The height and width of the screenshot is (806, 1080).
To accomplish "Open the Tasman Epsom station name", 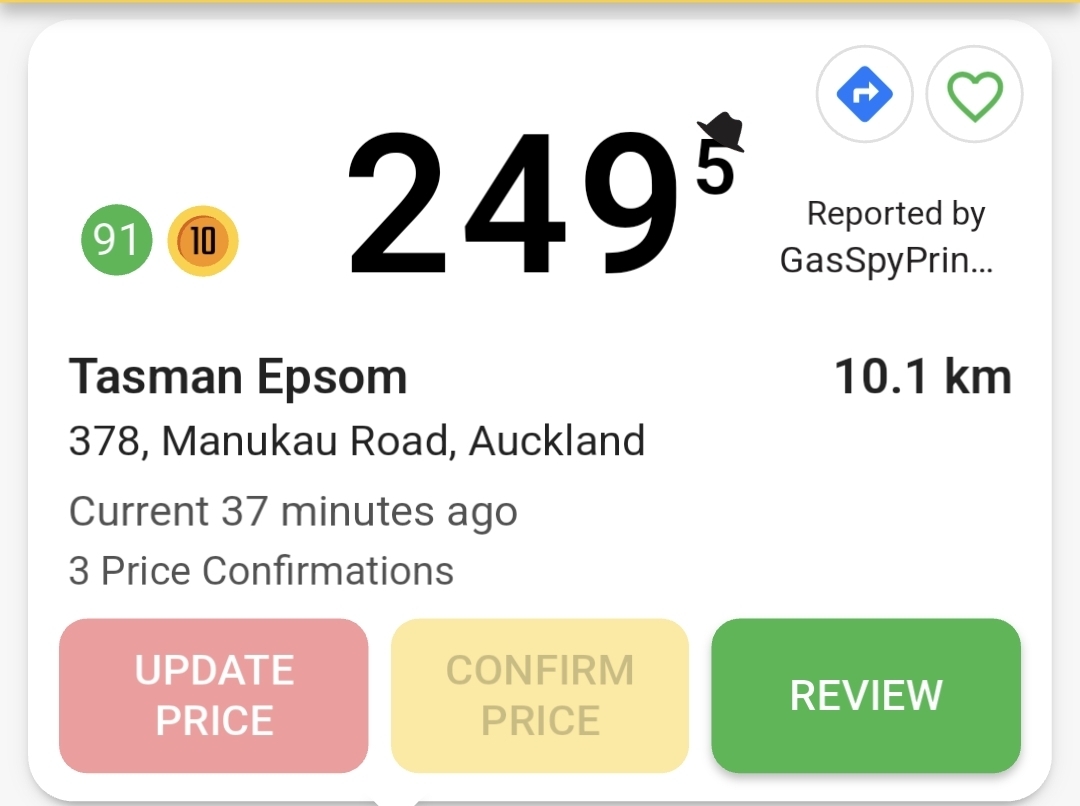I will 238,378.
